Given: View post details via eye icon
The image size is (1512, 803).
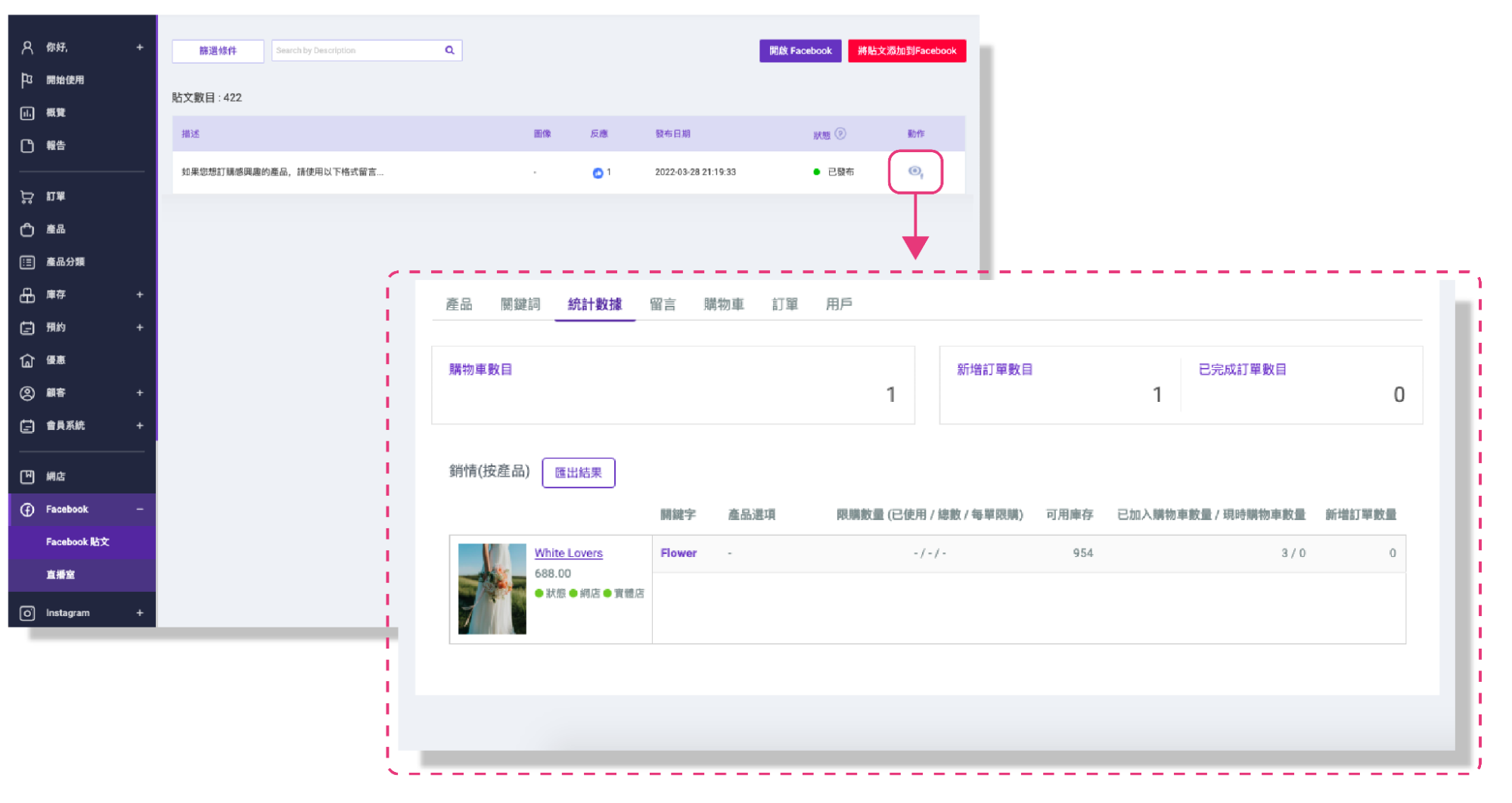Looking at the screenshot, I should point(915,172).
